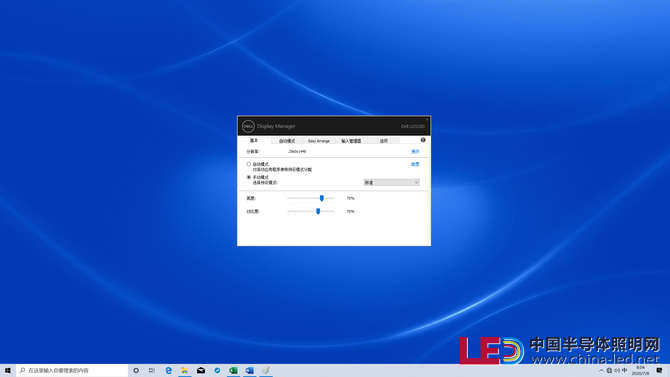Switch to the 基本 tab
670x377 pixels.
point(254,140)
